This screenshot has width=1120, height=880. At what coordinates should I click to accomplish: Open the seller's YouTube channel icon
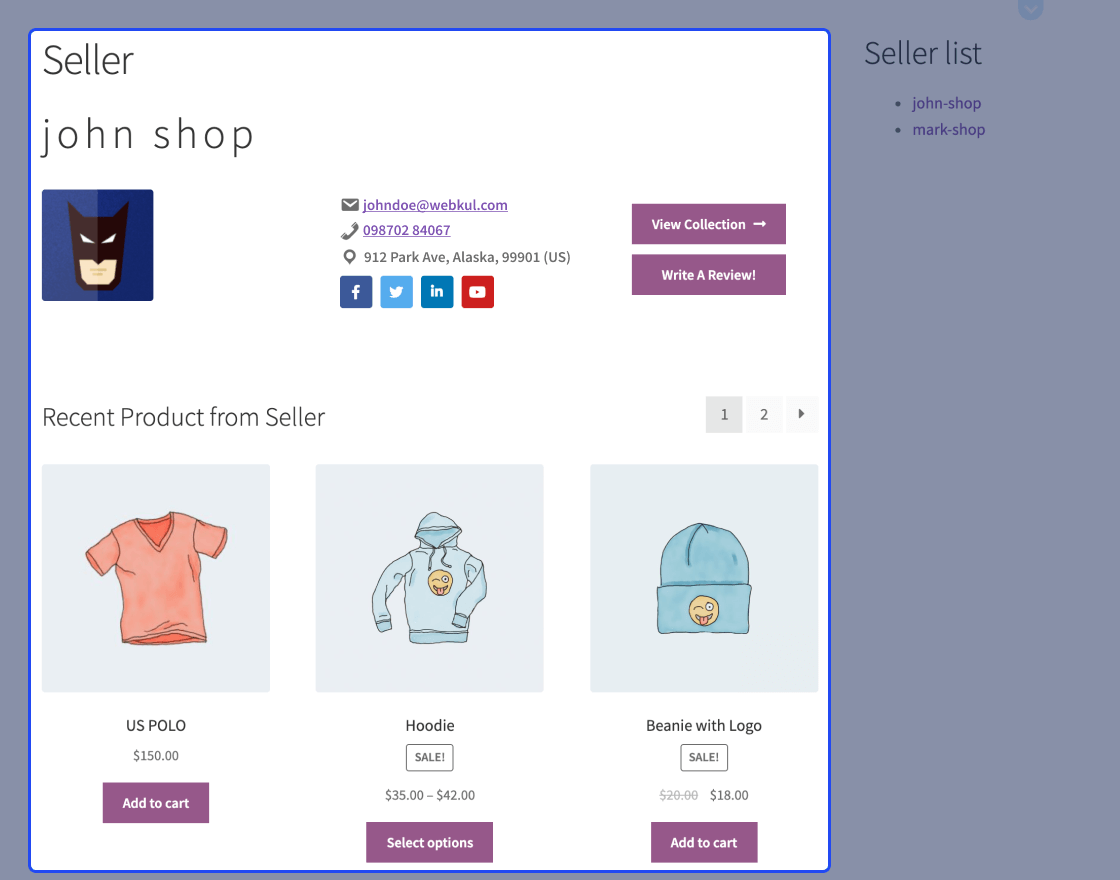(477, 292)
